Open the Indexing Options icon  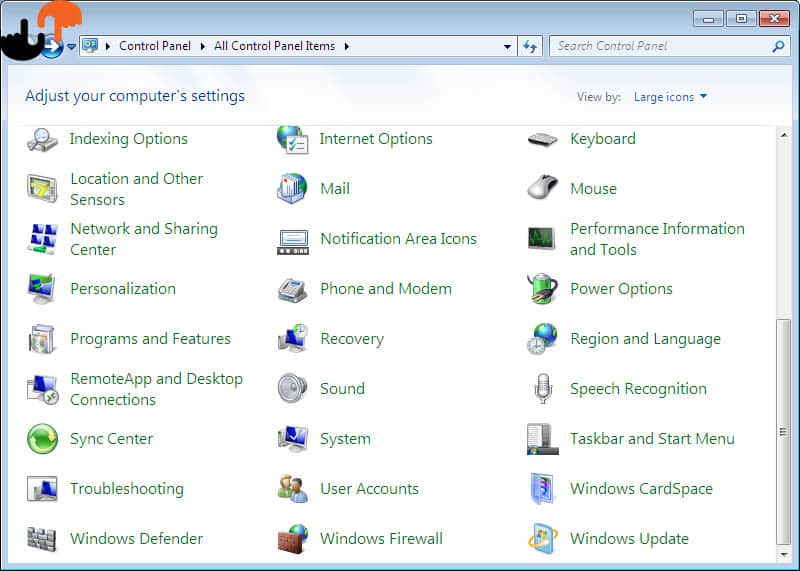42,139
